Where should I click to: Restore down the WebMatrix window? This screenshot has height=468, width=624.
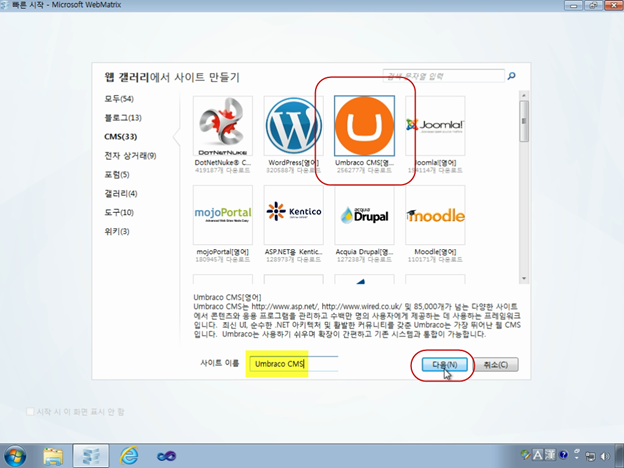[593, 5]
